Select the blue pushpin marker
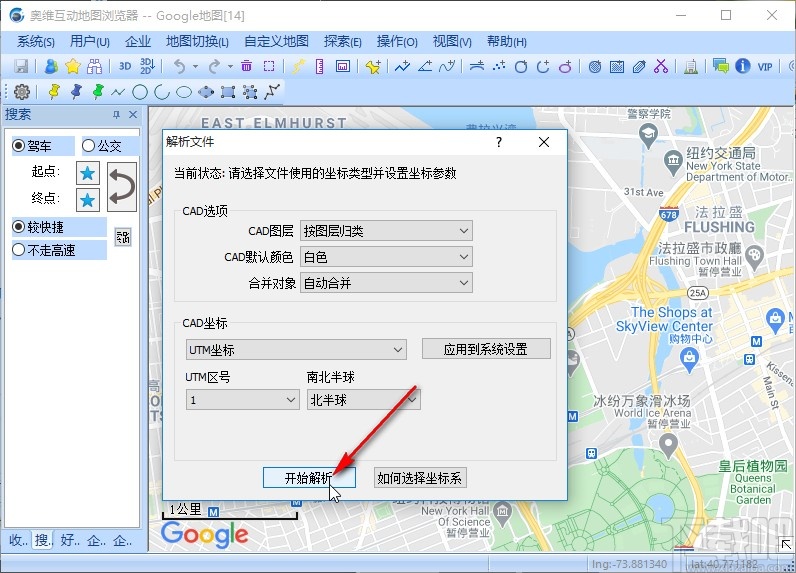Screen dimensions: 796x573 [76, 92]
